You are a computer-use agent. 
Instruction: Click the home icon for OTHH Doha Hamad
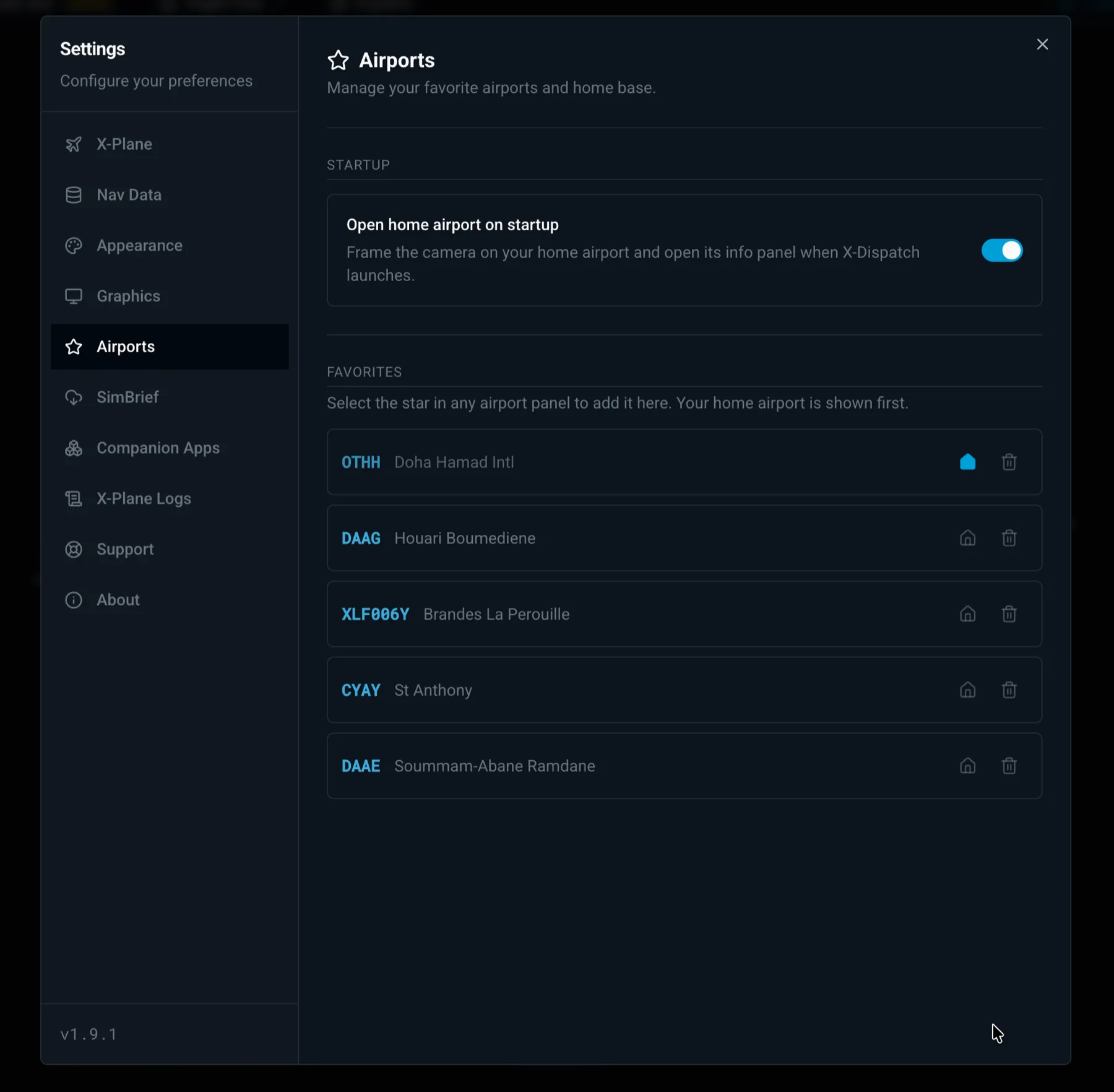(x=967, y=462)
